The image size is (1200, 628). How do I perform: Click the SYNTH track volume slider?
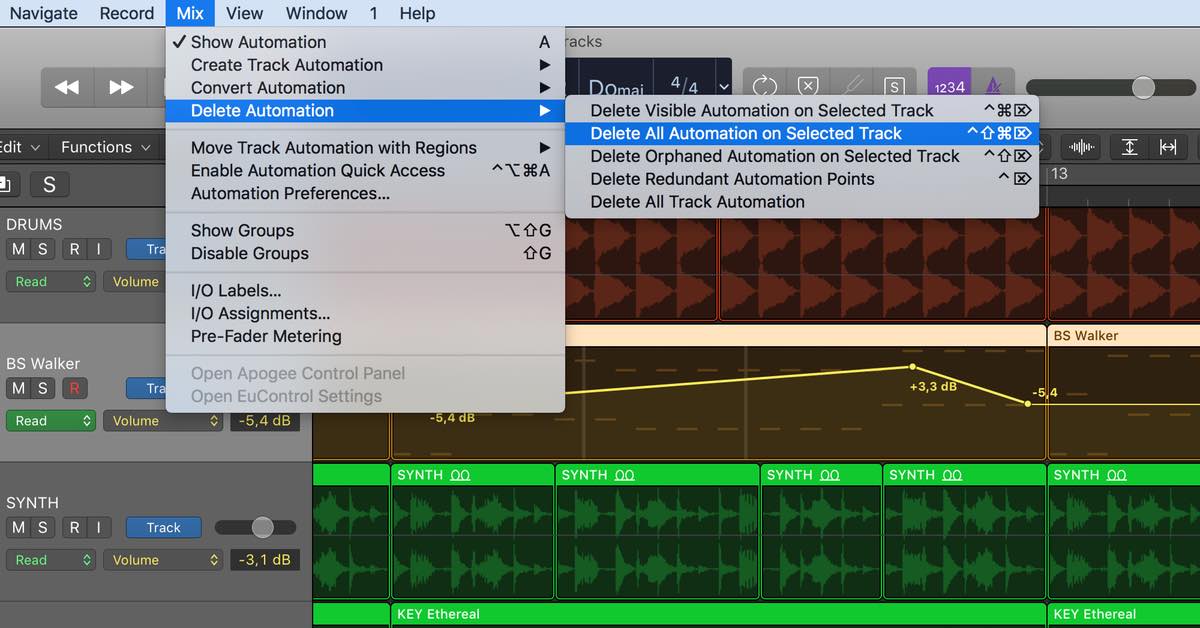pyautogui.click(x=262, y=527)
